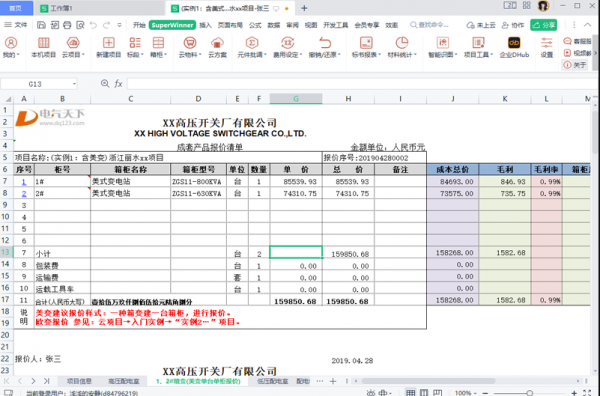Open the name box dropdown arrow
This screenshot has height=396, width=600.
(74, 84)
